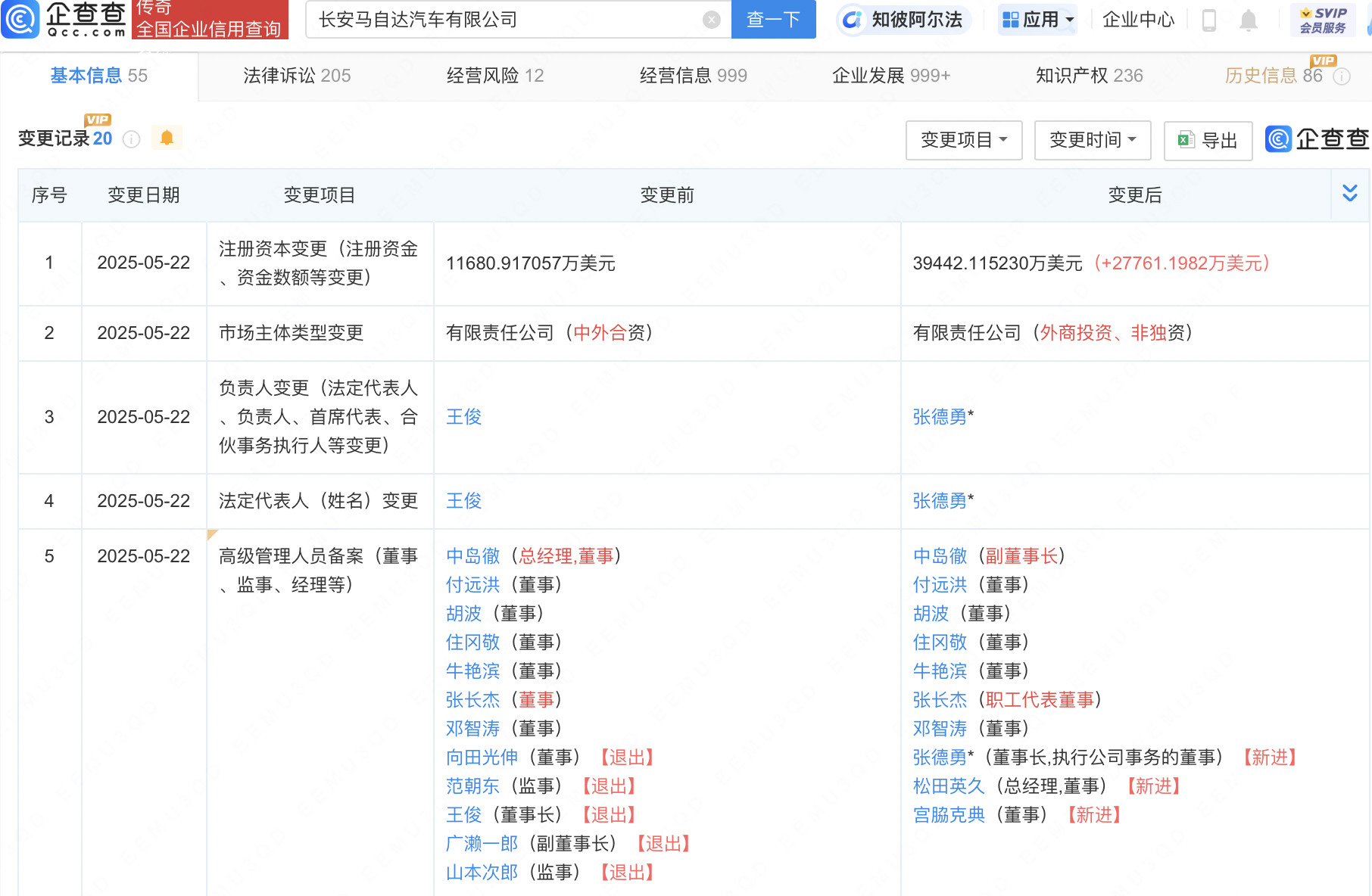Open 住冈敬 link in 变更后 column
This screenshot has width=1372, height=896.
[940, 642]
